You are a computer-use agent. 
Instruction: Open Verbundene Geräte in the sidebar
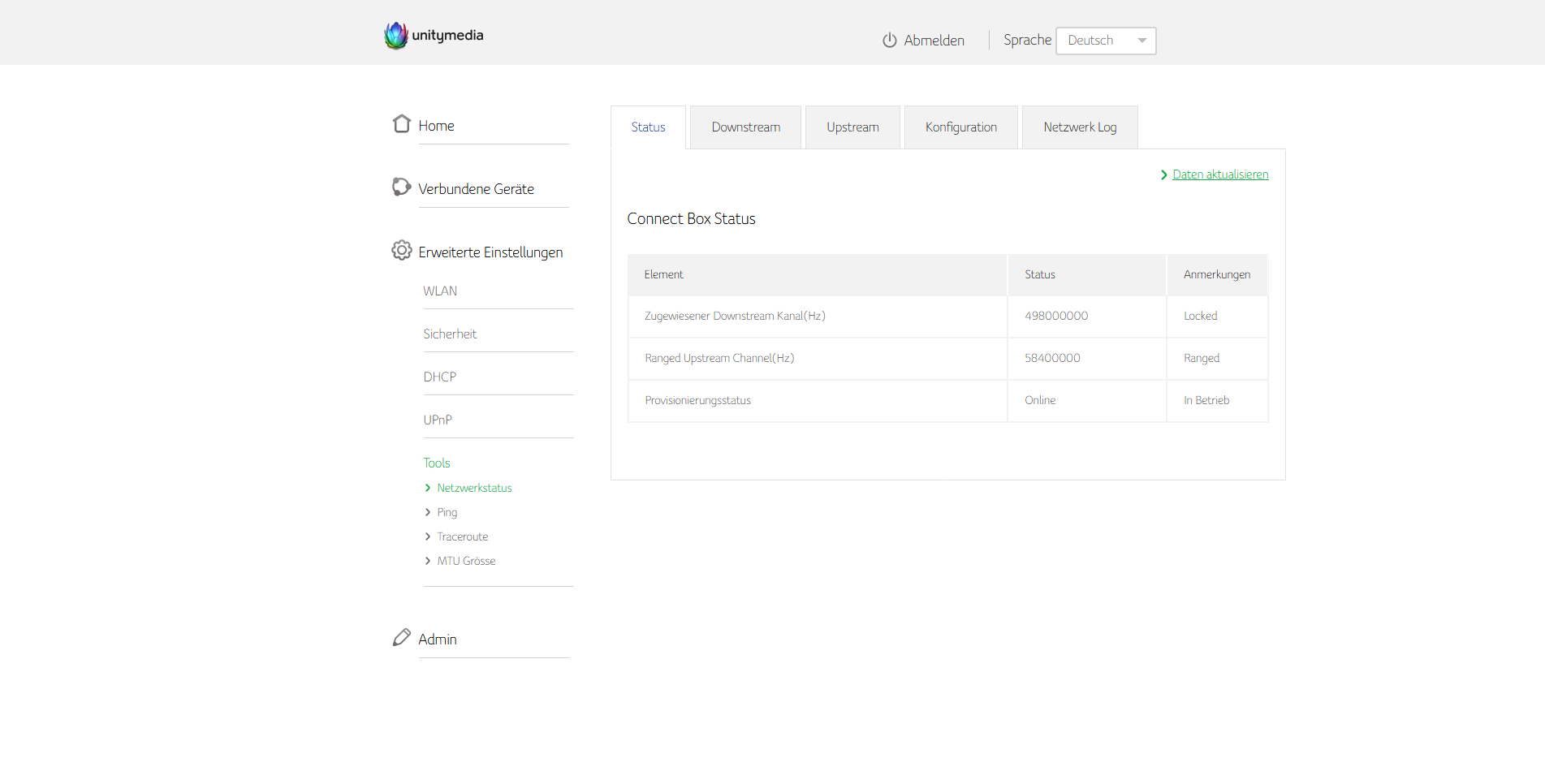coord(476,189)
